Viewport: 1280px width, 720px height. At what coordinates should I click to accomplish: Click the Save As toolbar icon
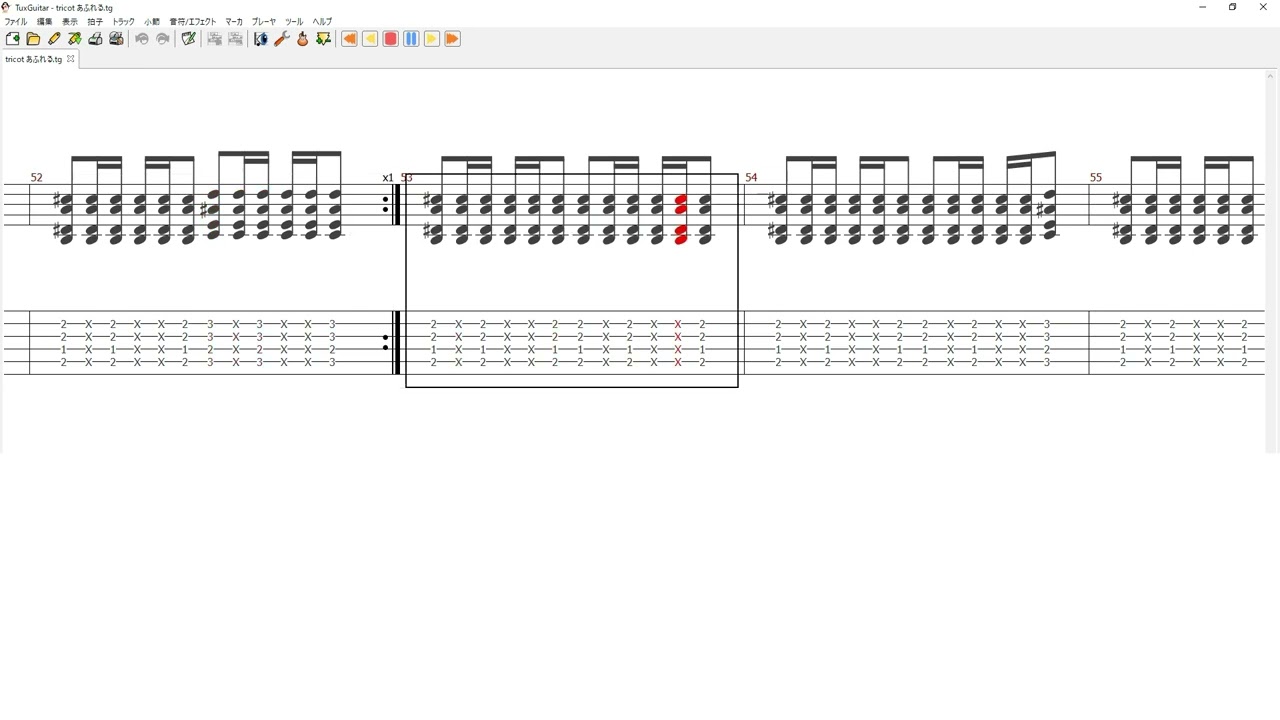coord(75,39)
